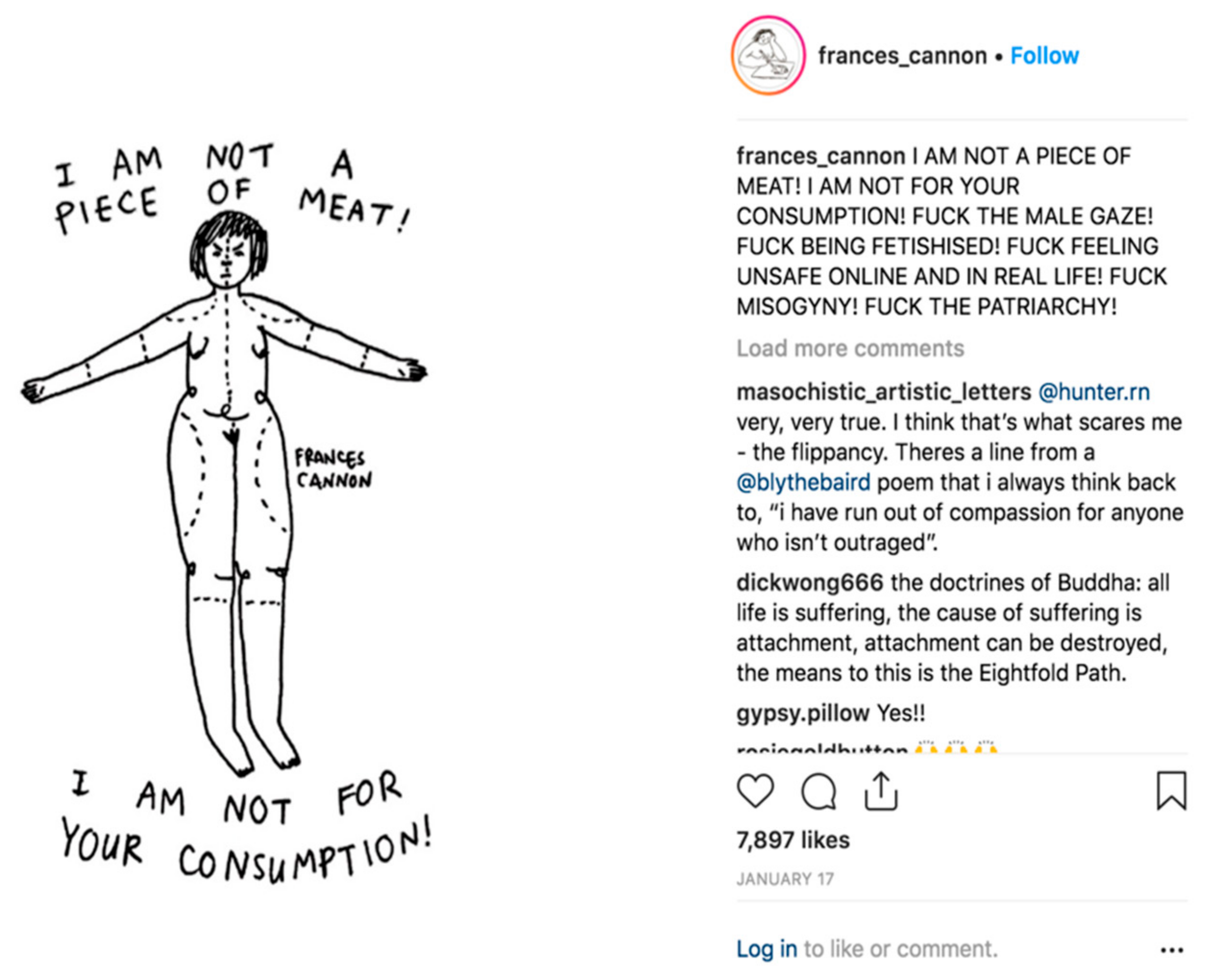
Task: Click frances_cannon username in the caption
Action: (x=820, y=156)
